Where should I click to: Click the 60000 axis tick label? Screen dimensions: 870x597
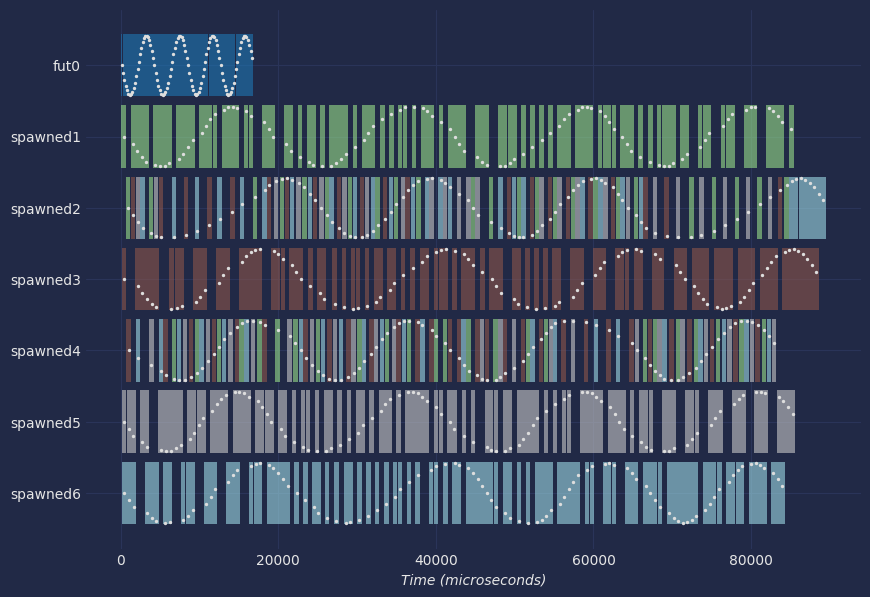(x=593, y=560)
